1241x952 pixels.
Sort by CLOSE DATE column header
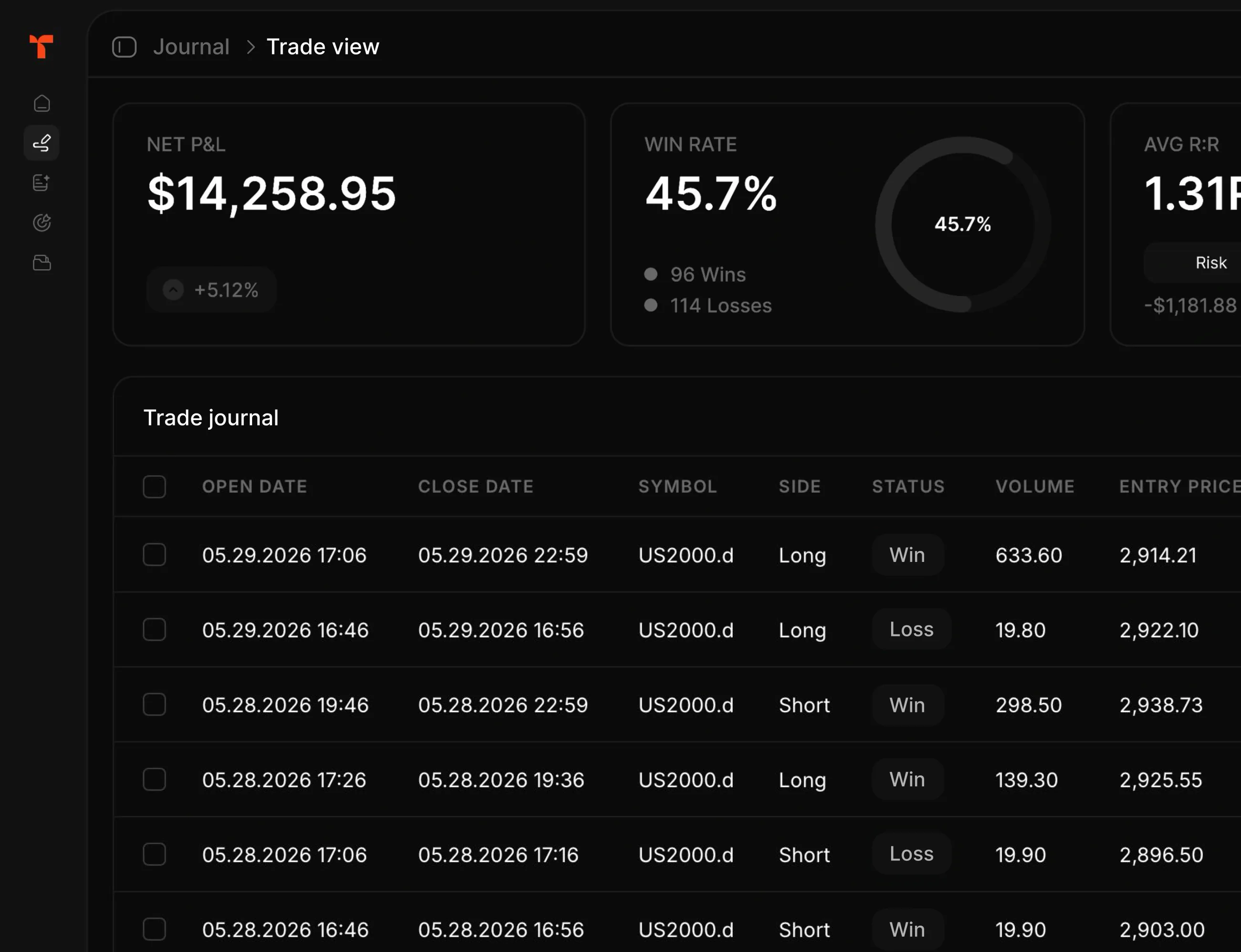click(476, 487)
